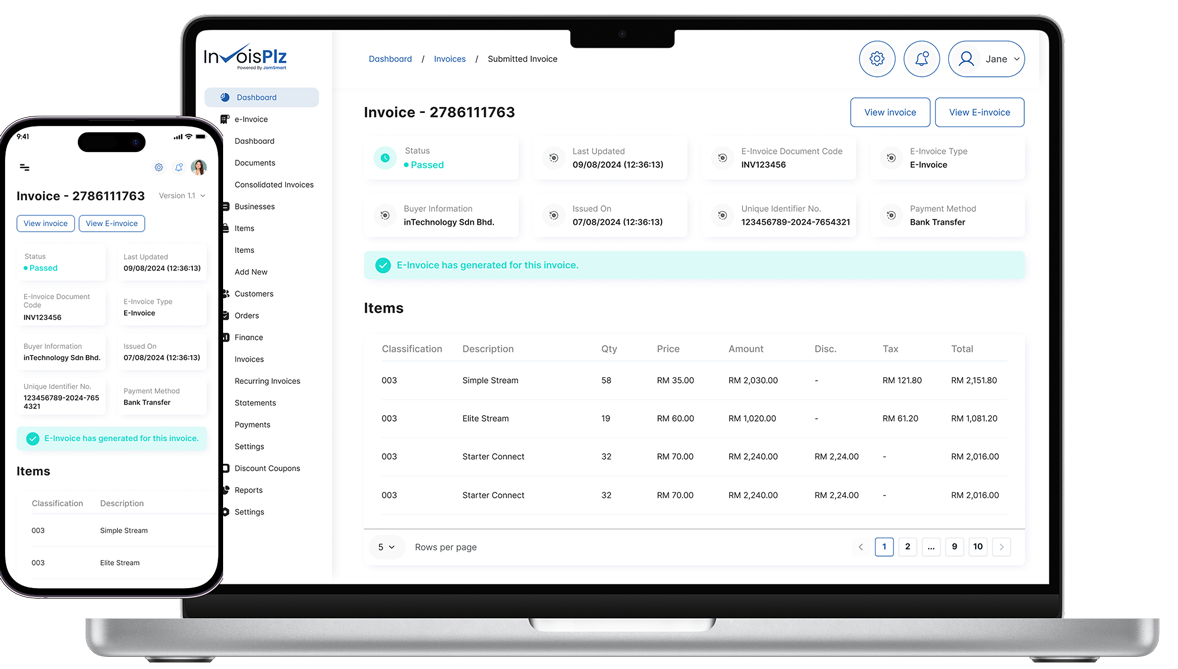Jump to page 10 in pagination
The image size is (1178, 669).
point(978,547)
